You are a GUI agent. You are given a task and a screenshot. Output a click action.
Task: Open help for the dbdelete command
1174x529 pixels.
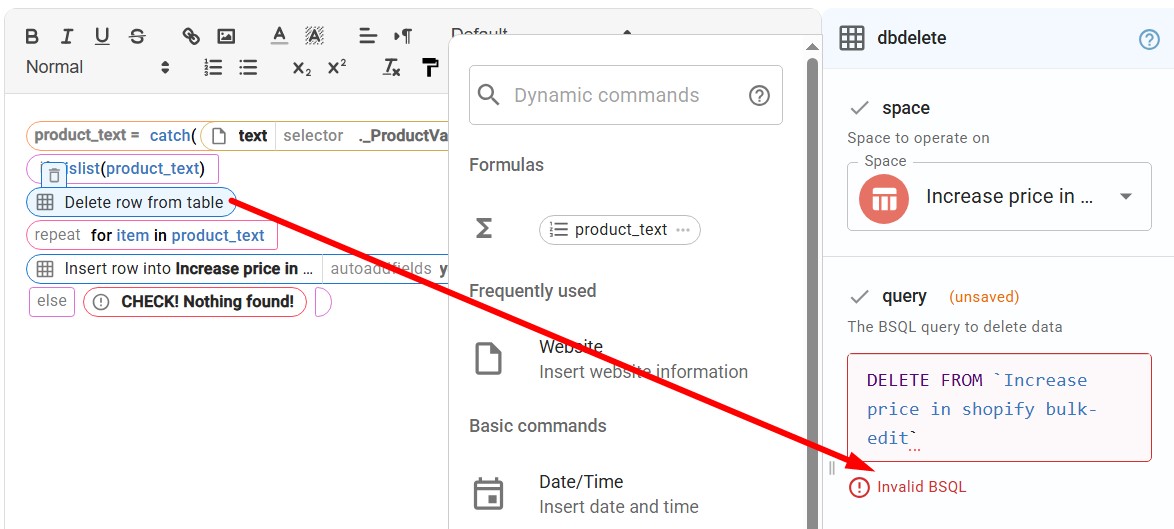tap(1149, 39)
